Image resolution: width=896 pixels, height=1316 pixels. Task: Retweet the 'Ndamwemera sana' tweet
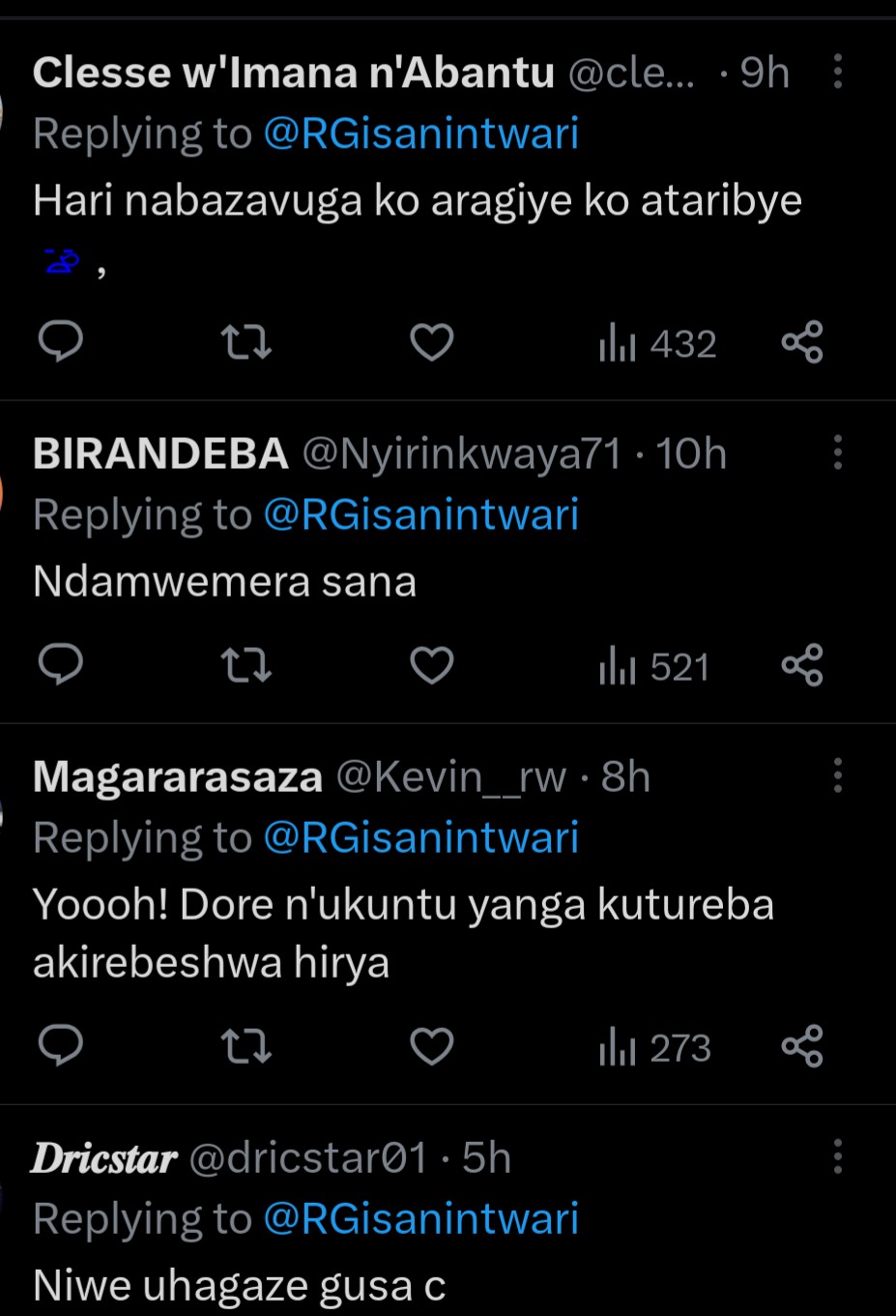[x=246, y=665]
